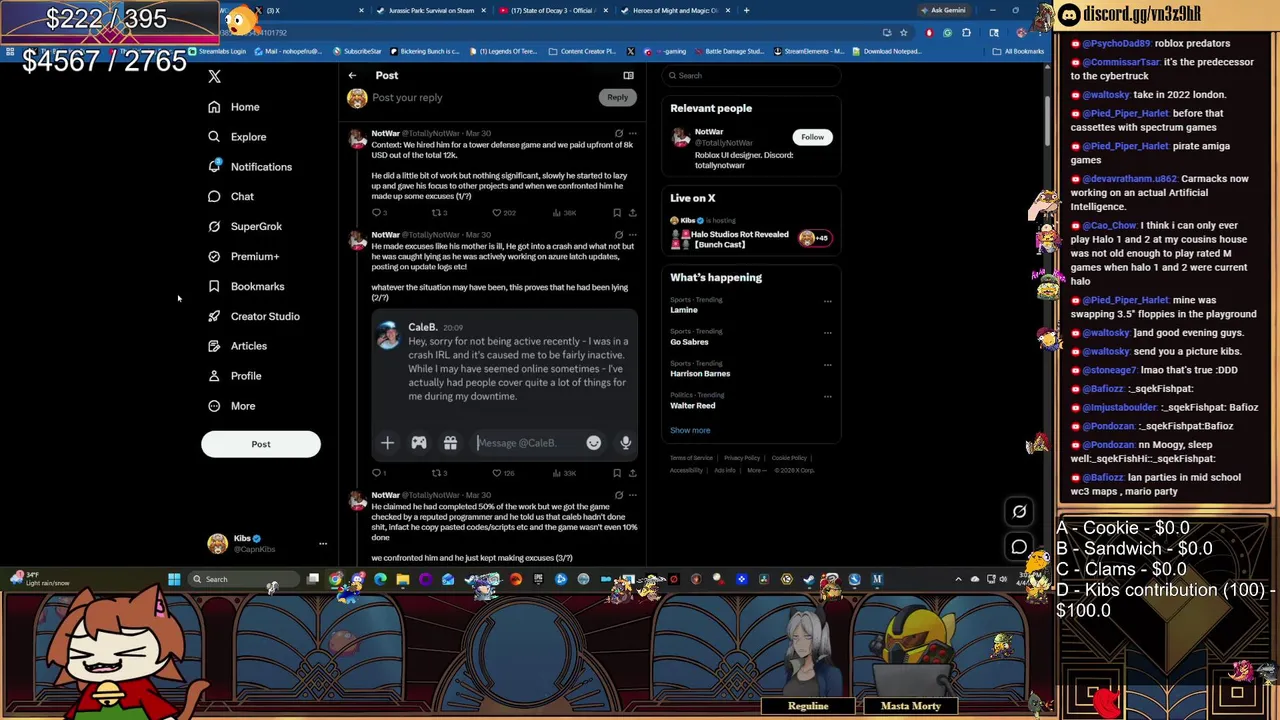Open Terms of Service footer link
Screen dimensions: 1280x720
tap(691, 458)
